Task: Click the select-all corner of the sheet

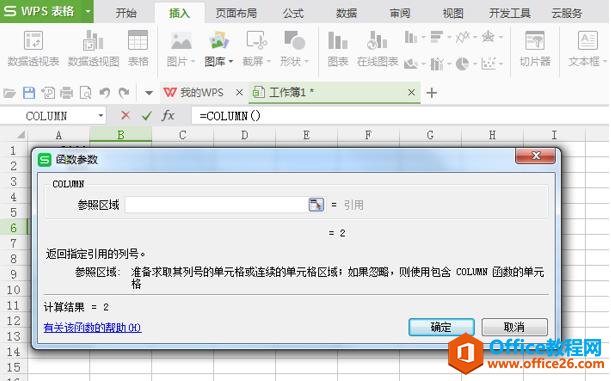Action: [x=20, y=135]
